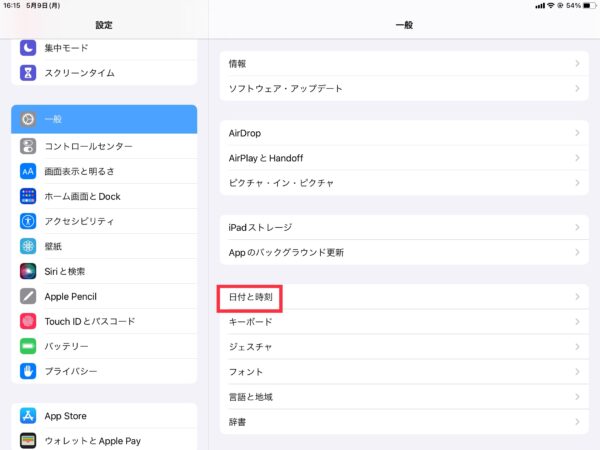This screenshot has width=600, height=450.
Task: Tap the Touch ID fingerprint icon
Action: pos(28,321)
